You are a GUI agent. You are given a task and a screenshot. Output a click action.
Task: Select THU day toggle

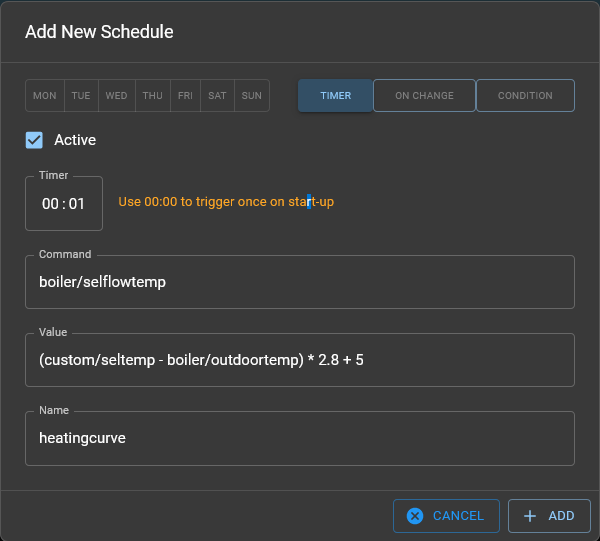coord(152,96)
